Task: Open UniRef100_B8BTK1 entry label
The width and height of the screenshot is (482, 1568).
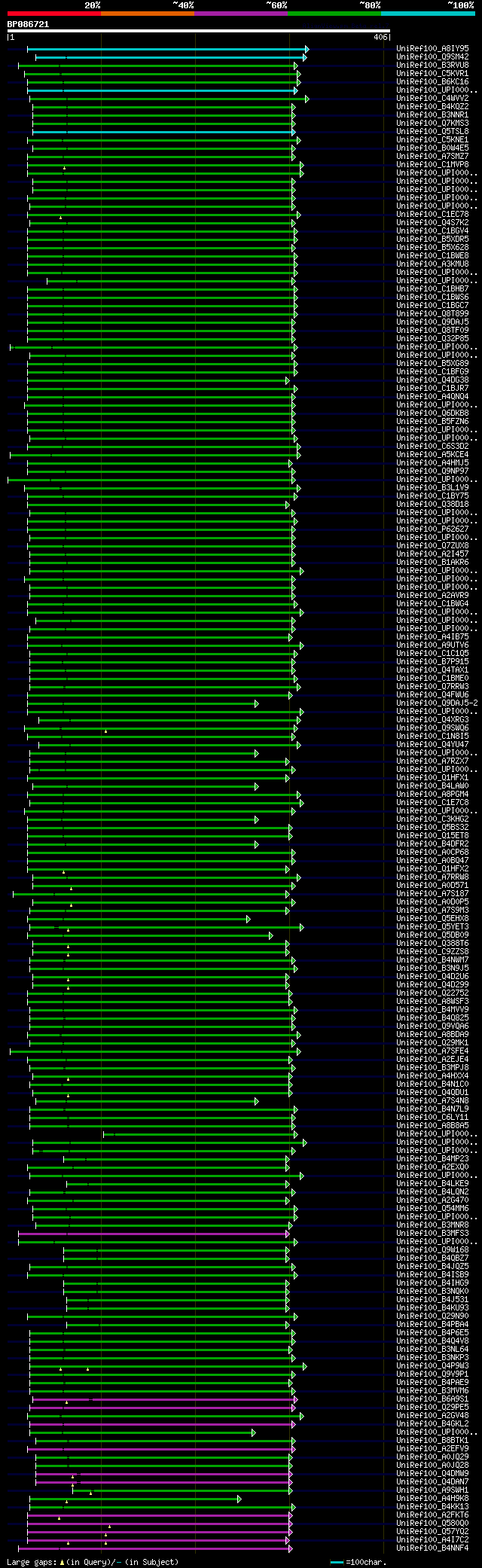Action: coord(432,1440)
